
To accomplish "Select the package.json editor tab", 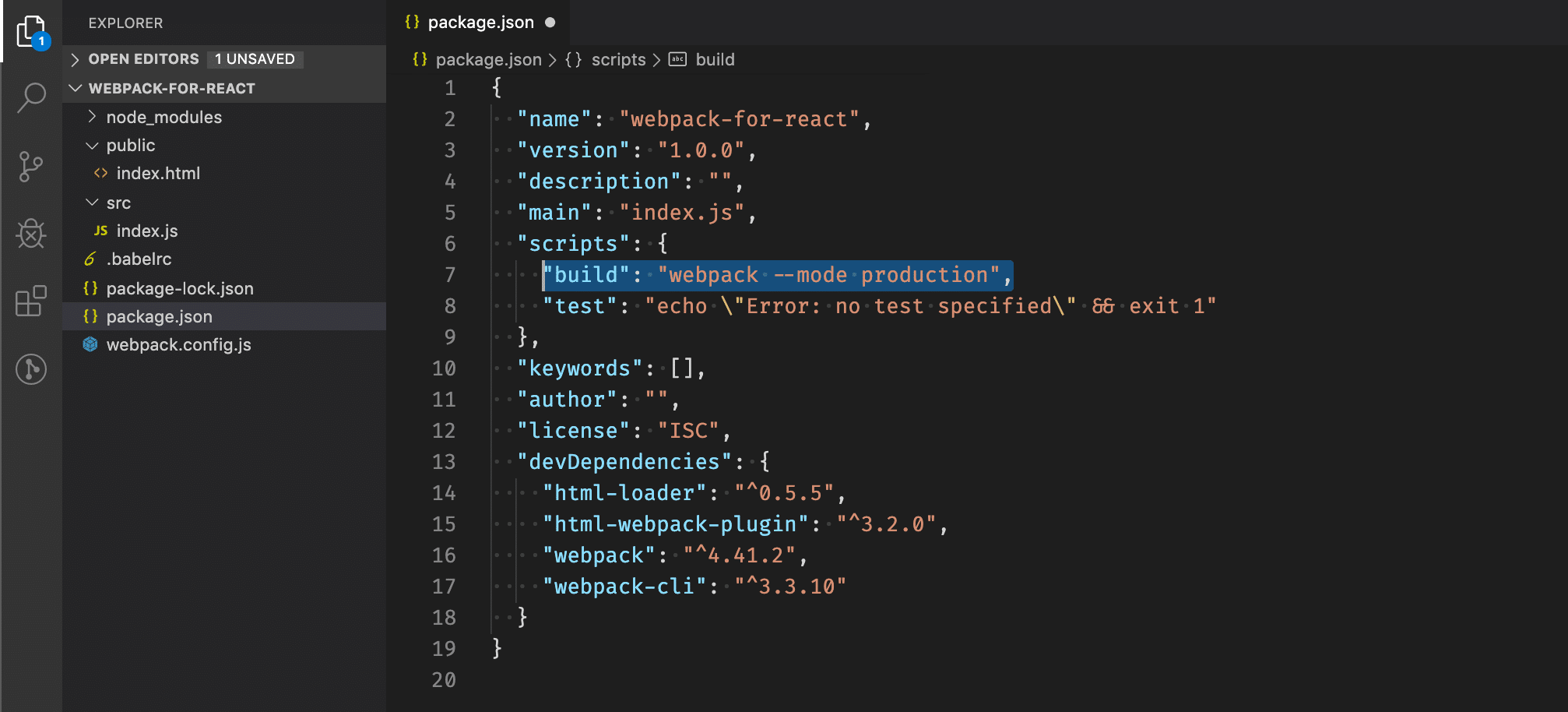I will coord(478,22).
